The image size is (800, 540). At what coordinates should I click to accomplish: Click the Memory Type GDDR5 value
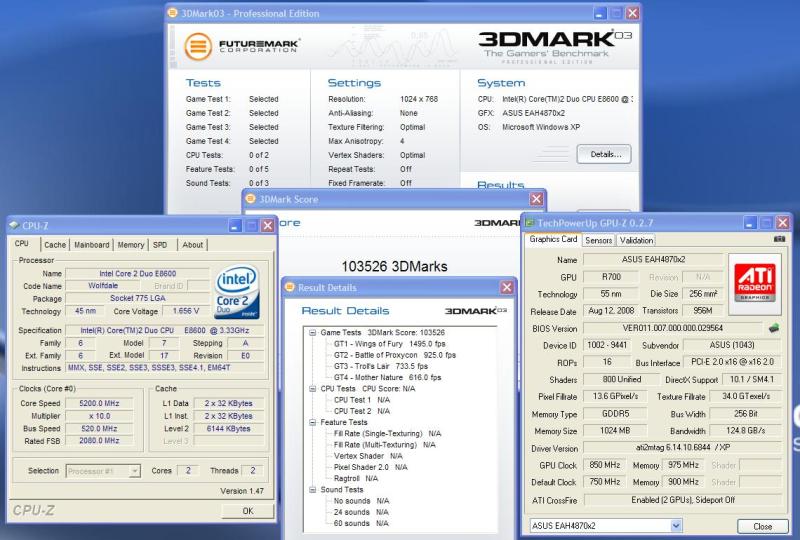click(615, 414)
